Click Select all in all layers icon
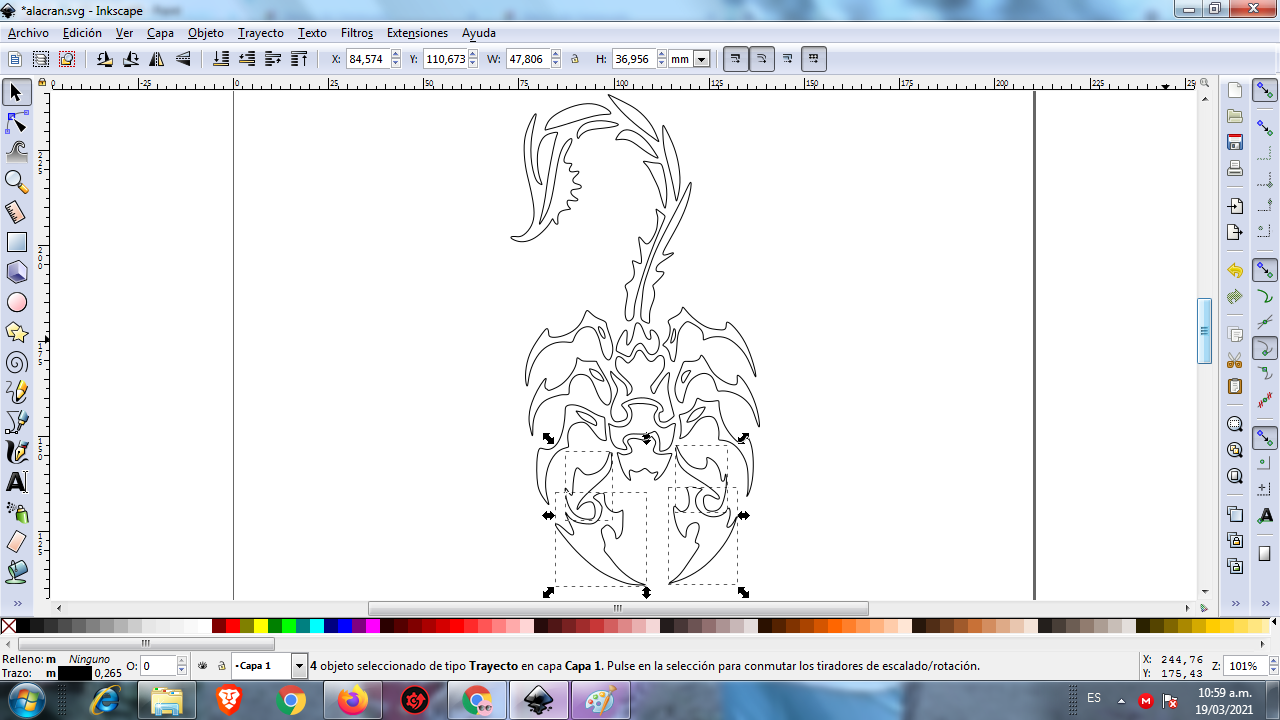1280x720 pixels. (41, 59)
